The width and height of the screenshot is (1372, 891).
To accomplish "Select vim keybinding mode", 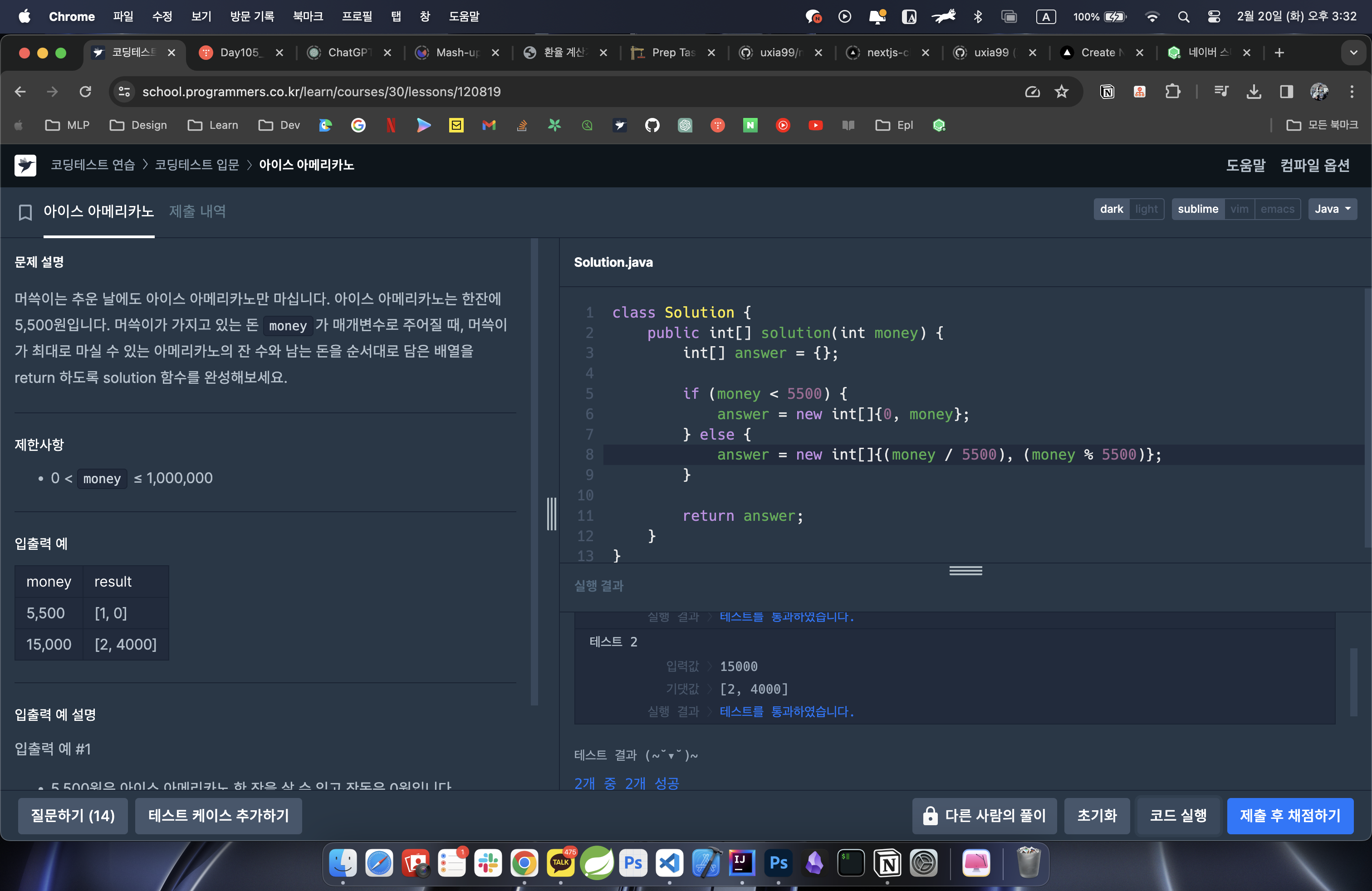I will pos(1239,209).
